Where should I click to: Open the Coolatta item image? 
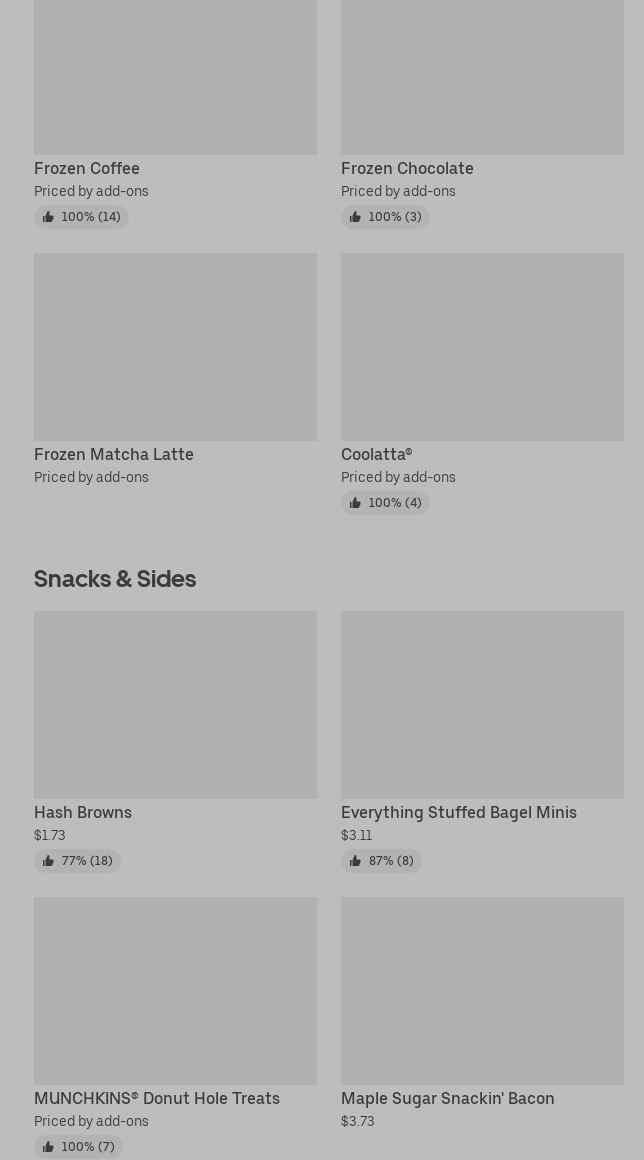[482, 346]
